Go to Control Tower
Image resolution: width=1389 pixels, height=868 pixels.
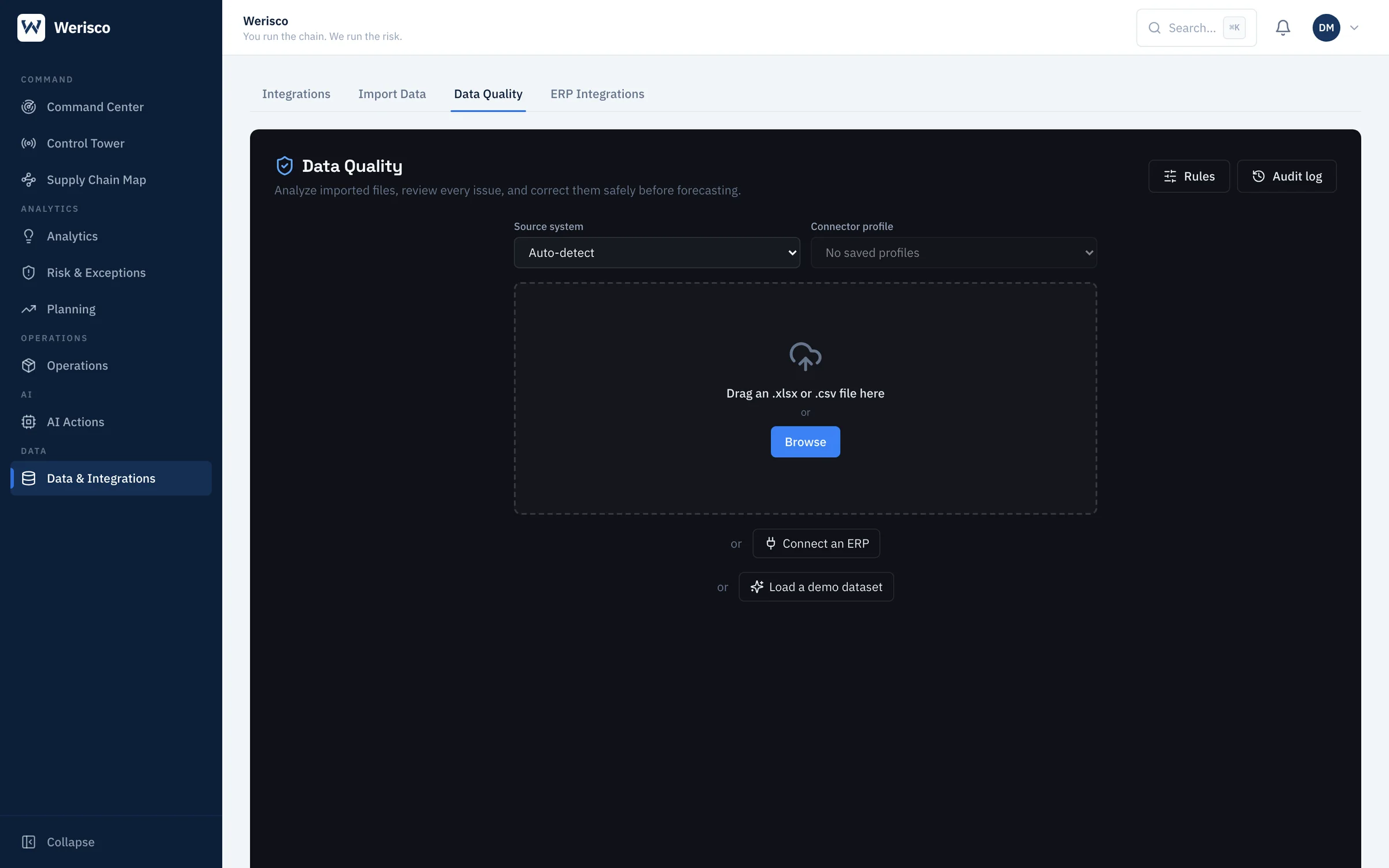pos(111,144)
